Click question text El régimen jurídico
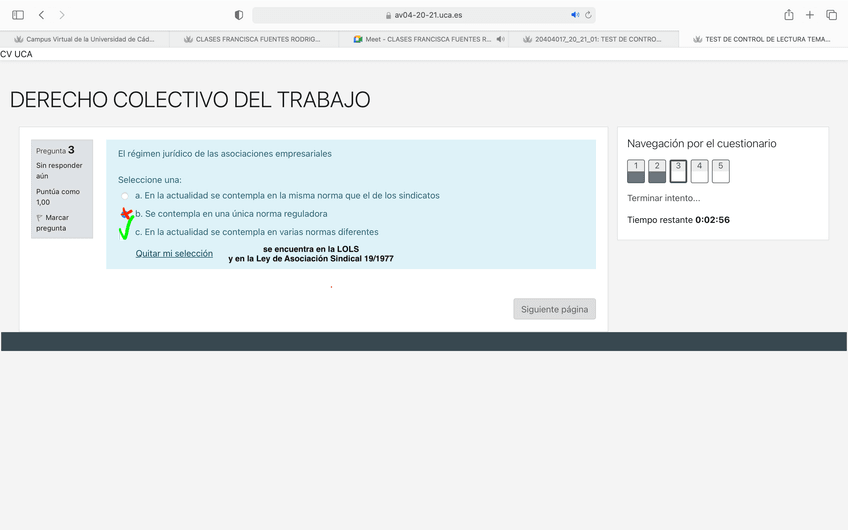The image size is (848, 530). pyautogui.click(x=224, y=154)
